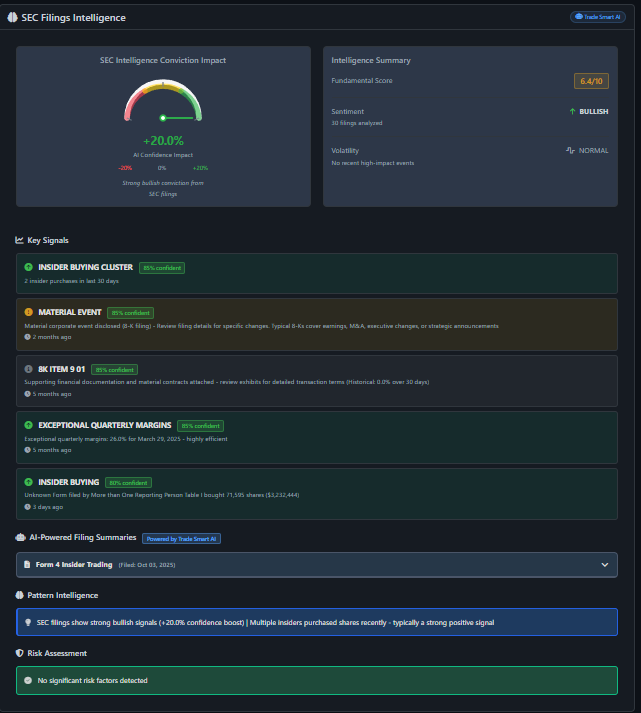The height and width of the screenshot is (713, 641).
Task: Click the brain icon beside SEC Filings Intelligence
Action: tap(12, 18)
